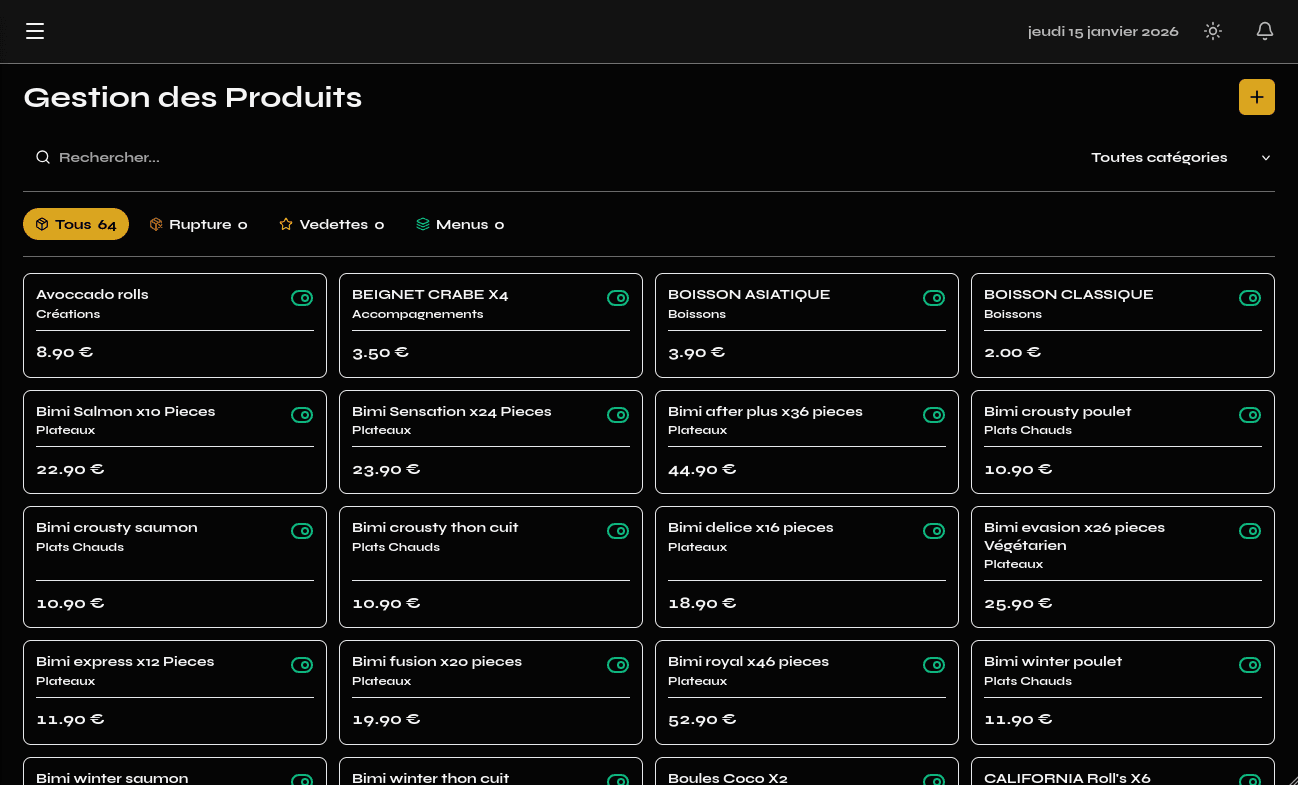
Task: Disable the BOISSON CLASSIQUE availability switch
Action: (1250, 297)
